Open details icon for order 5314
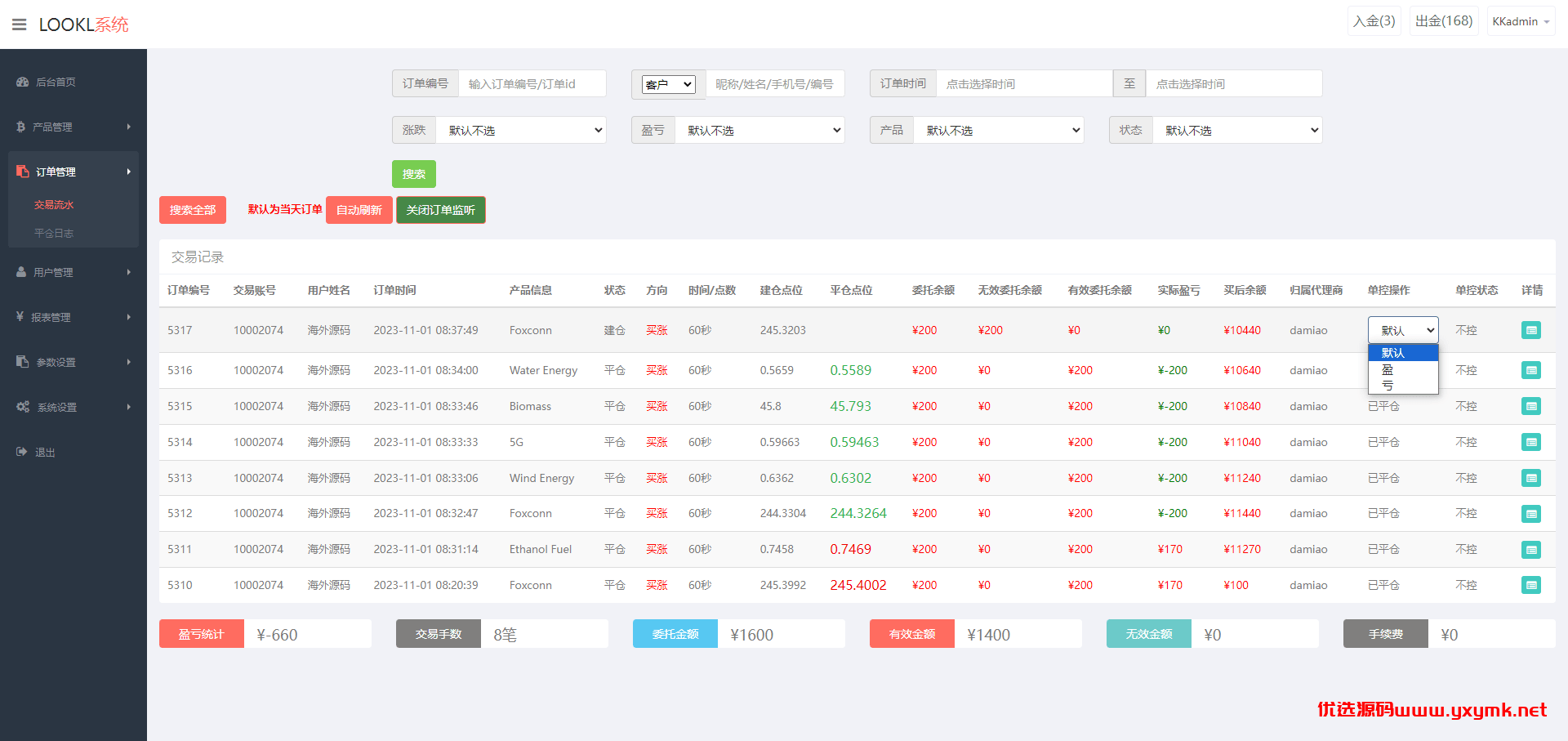Image resolution: width=1568 pixels, height=741 pixels. (x=1531, y=442)
